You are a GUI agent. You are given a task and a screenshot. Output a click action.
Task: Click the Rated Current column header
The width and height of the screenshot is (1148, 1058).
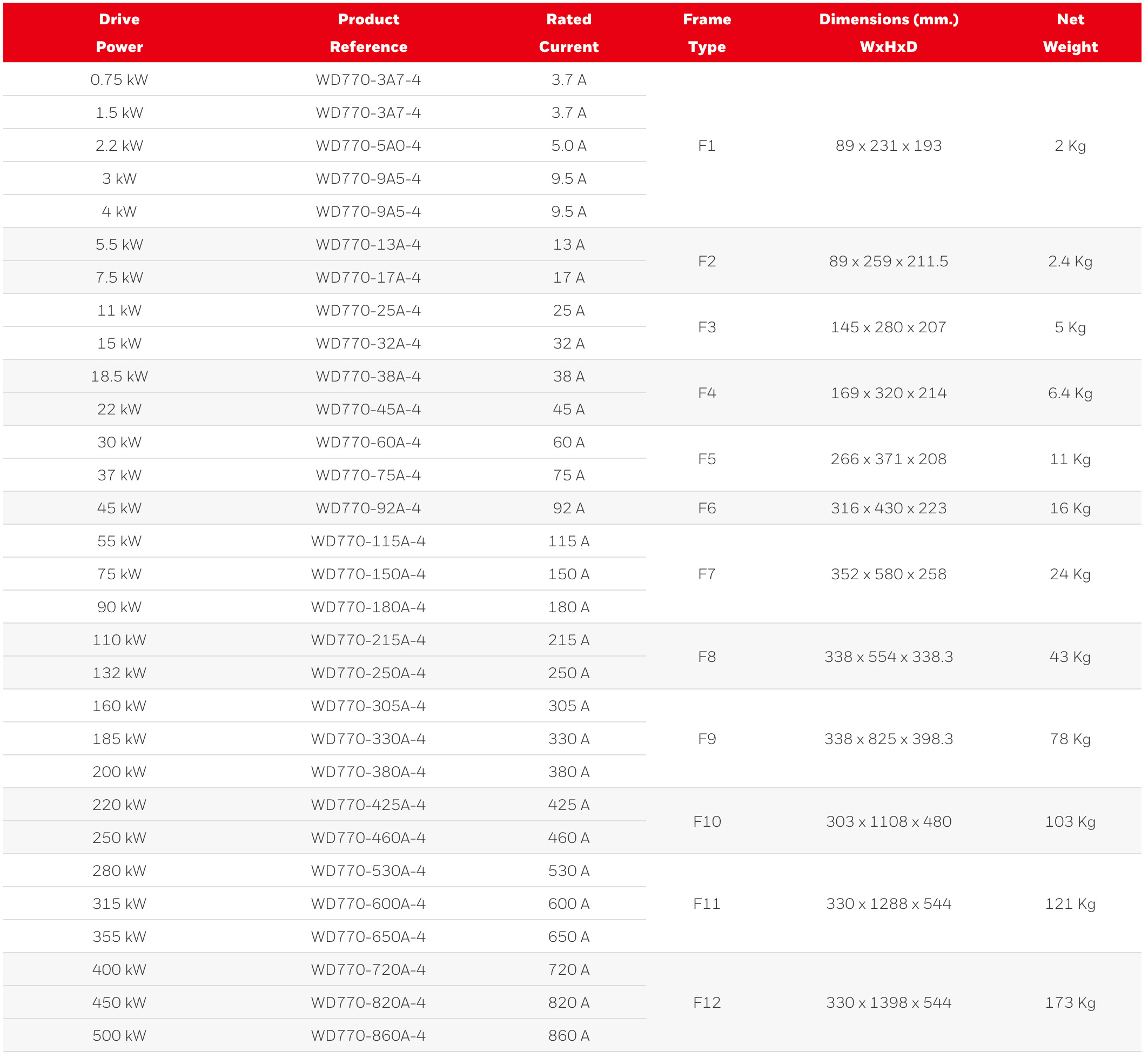tap(568, 32)
